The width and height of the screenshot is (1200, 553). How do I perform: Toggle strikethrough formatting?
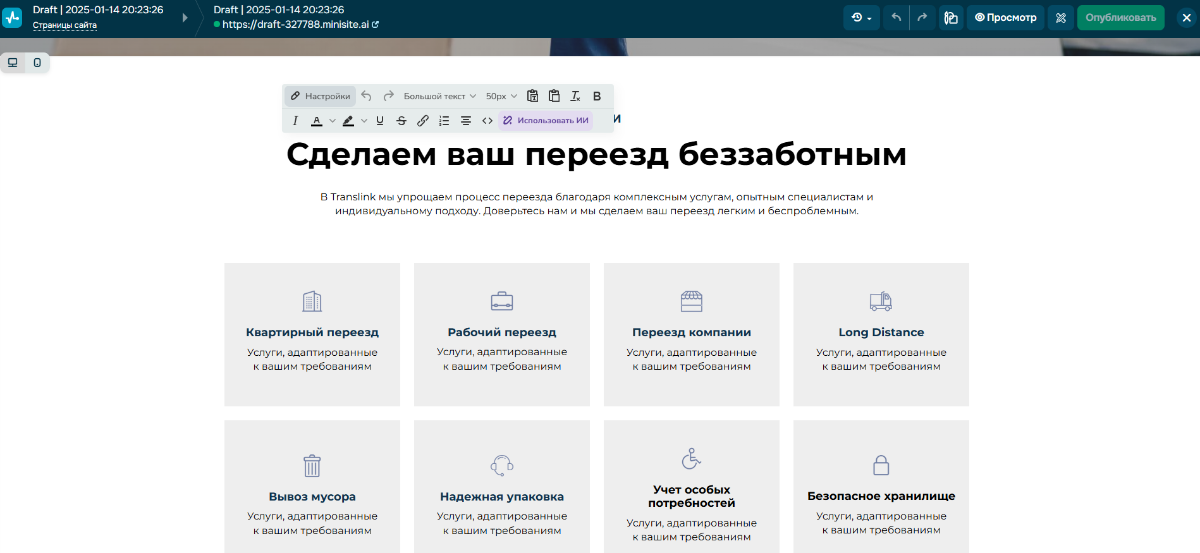tap(401, 121)
